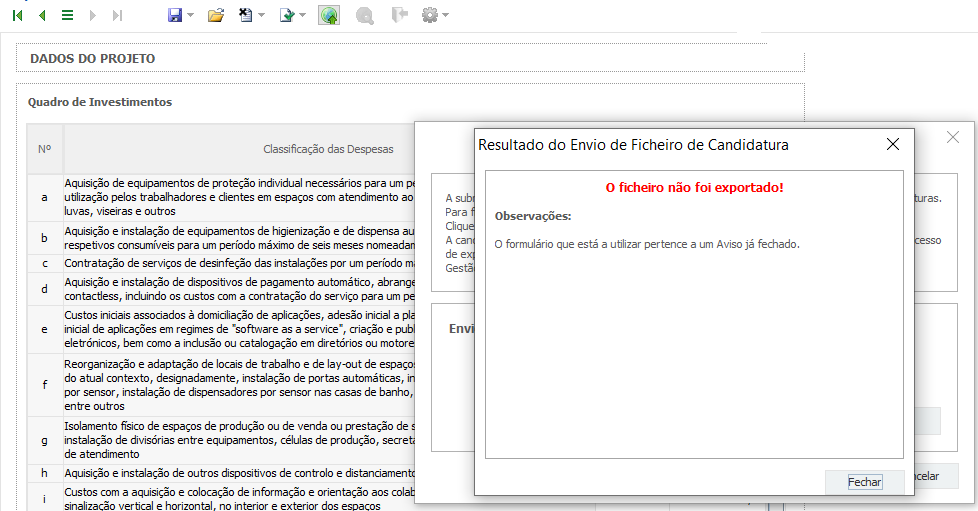Click 'Reorganização e adaptação de locais' description
The width and height of the screenshot is (978, 511).
click(239, 385)
